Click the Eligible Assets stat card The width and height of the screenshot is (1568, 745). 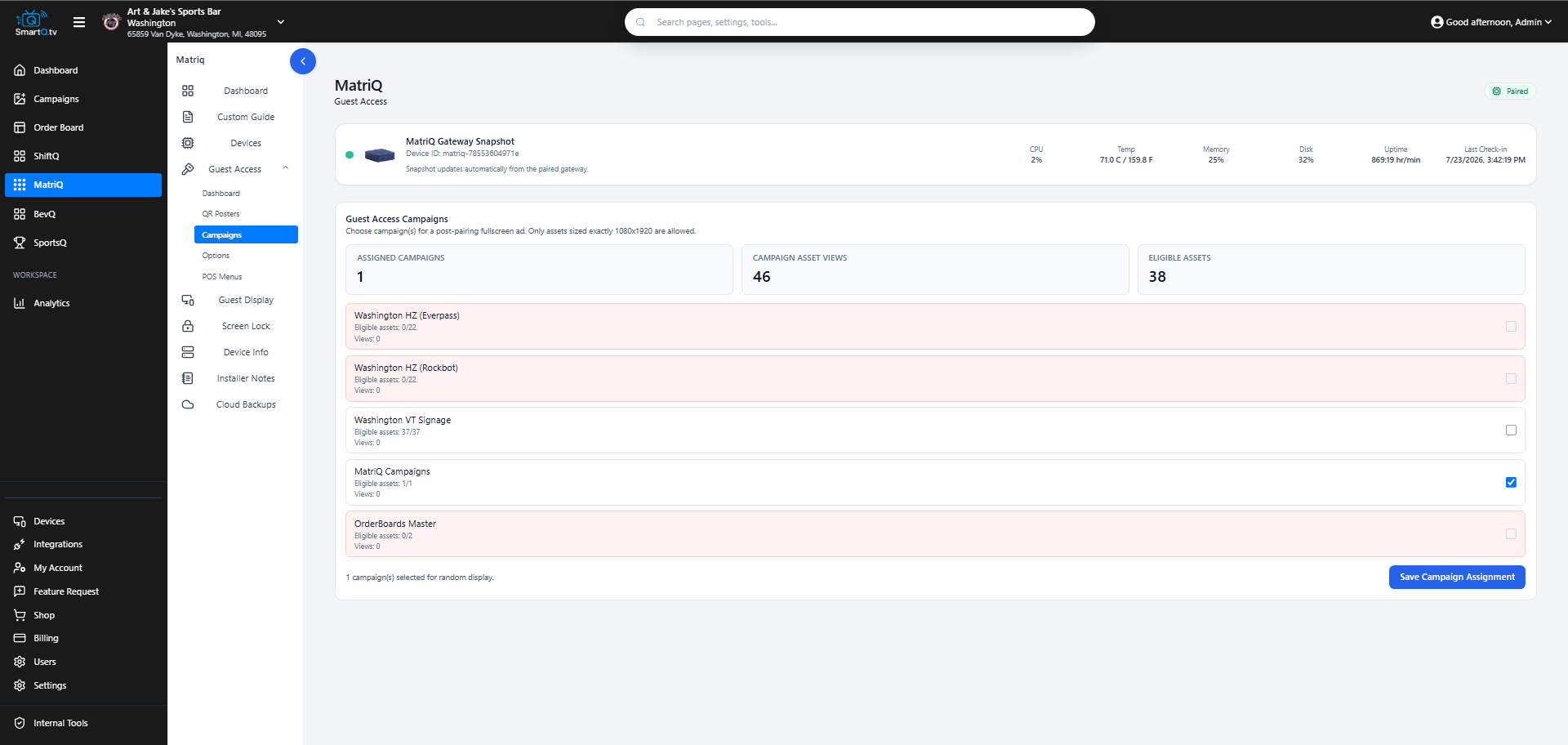tap(1331, 270)
